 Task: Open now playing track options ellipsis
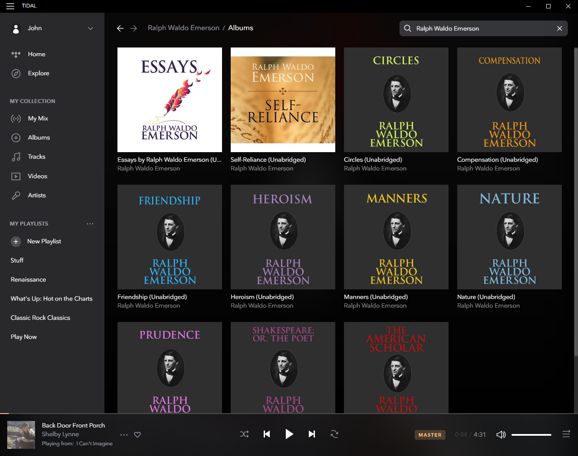pos(124,435)
